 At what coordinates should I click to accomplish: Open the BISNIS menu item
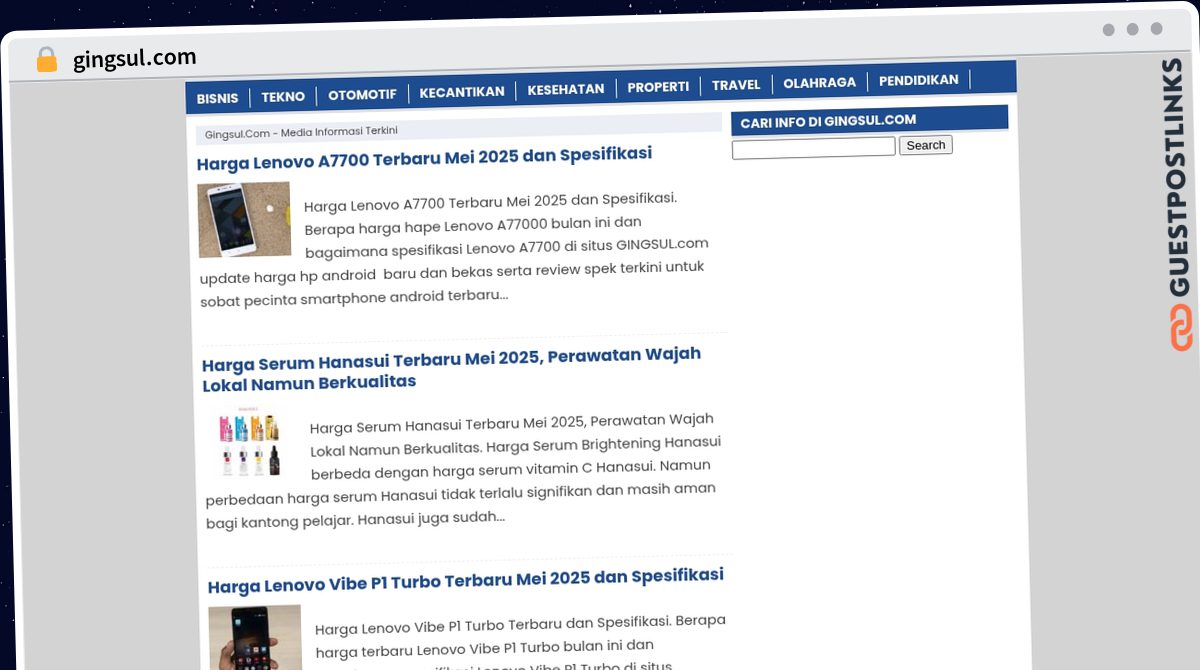pyautogui.click(x=217, y=98)
